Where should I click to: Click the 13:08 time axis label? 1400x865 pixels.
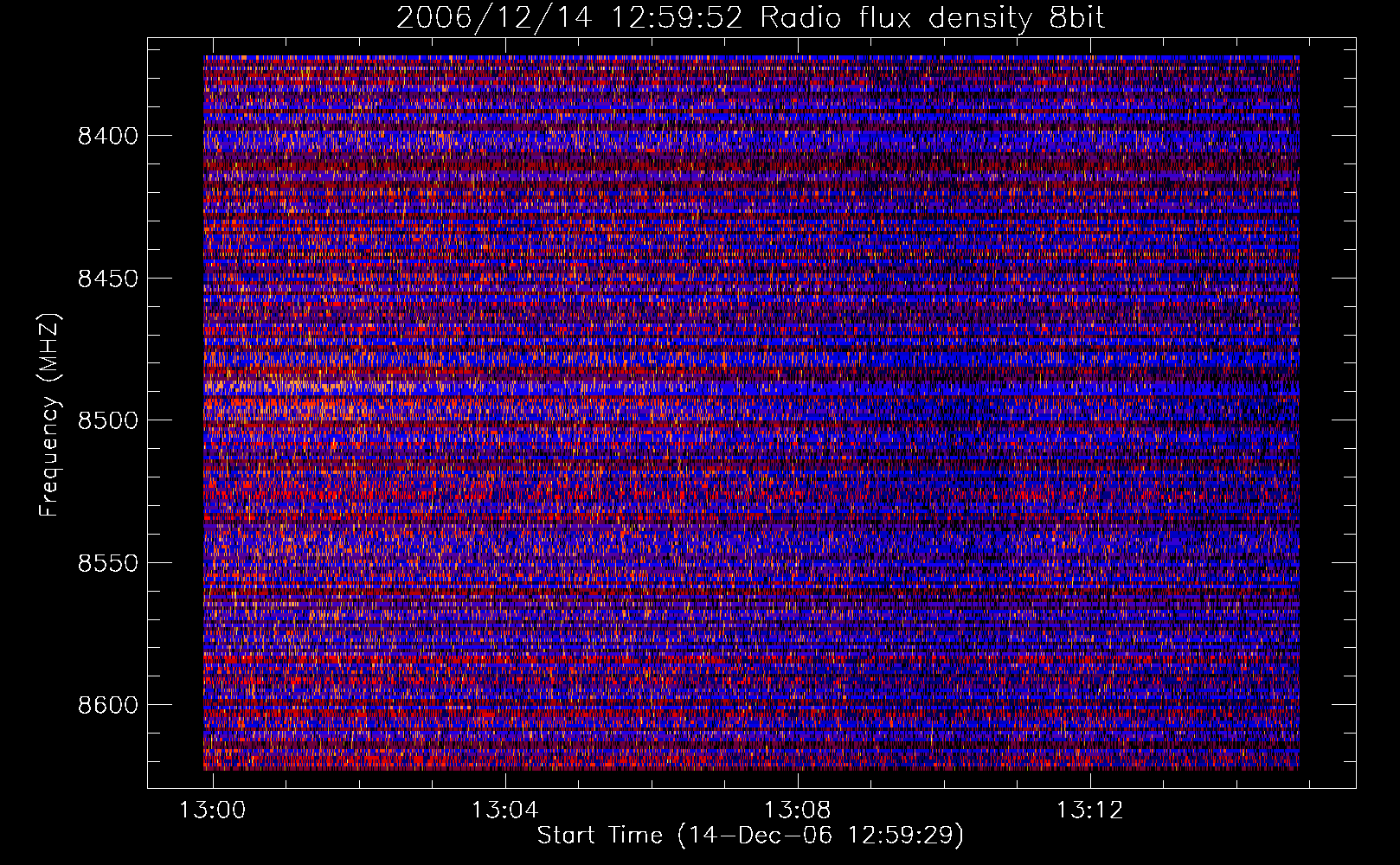(797, 811)
